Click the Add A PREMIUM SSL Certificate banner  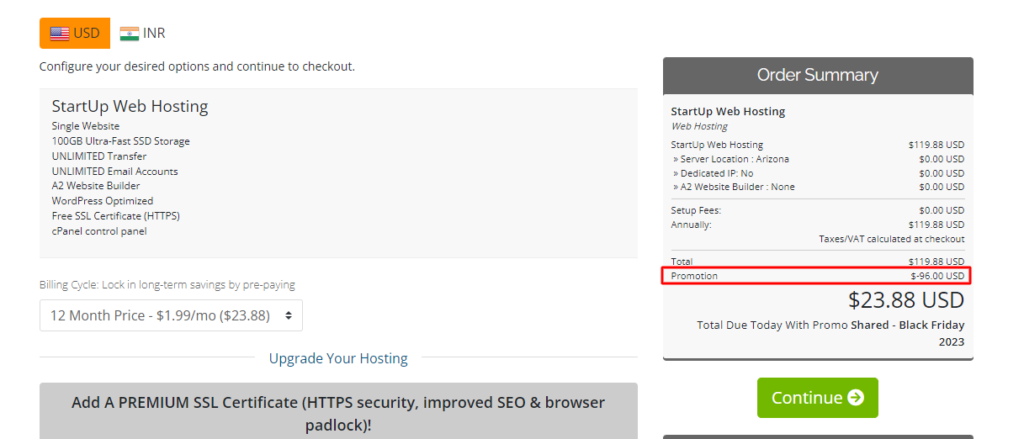point(338,412)
